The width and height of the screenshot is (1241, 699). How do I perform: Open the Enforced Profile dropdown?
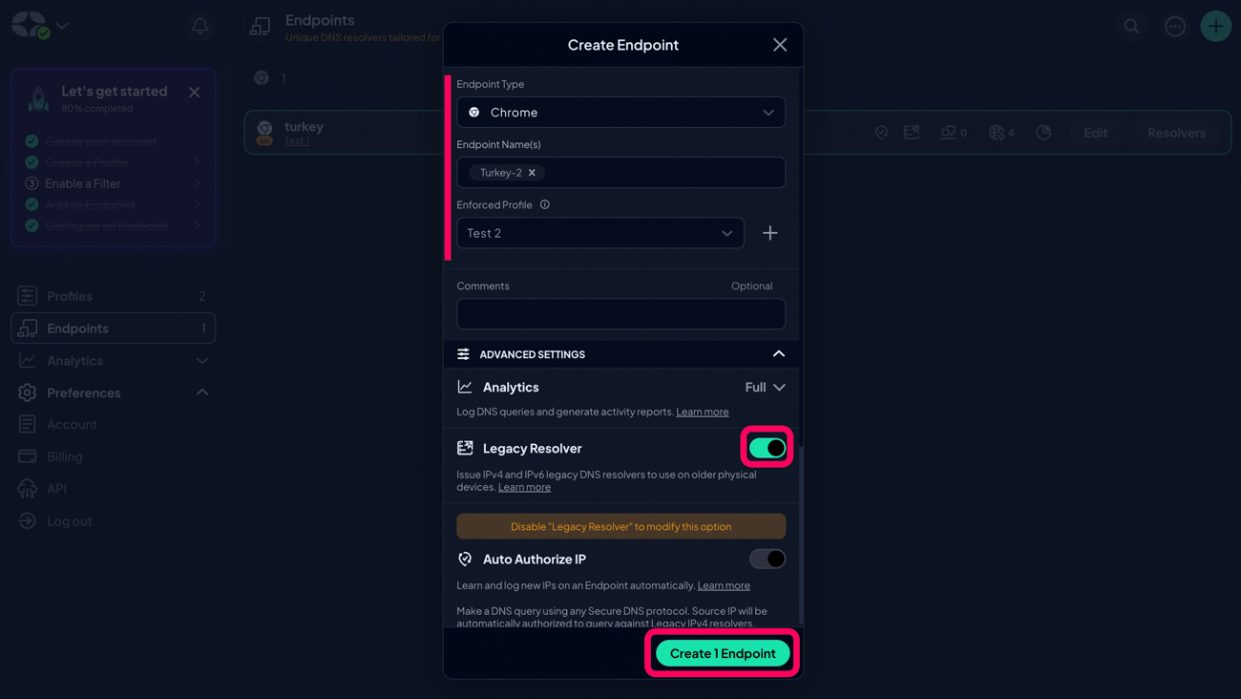point(600,233)
